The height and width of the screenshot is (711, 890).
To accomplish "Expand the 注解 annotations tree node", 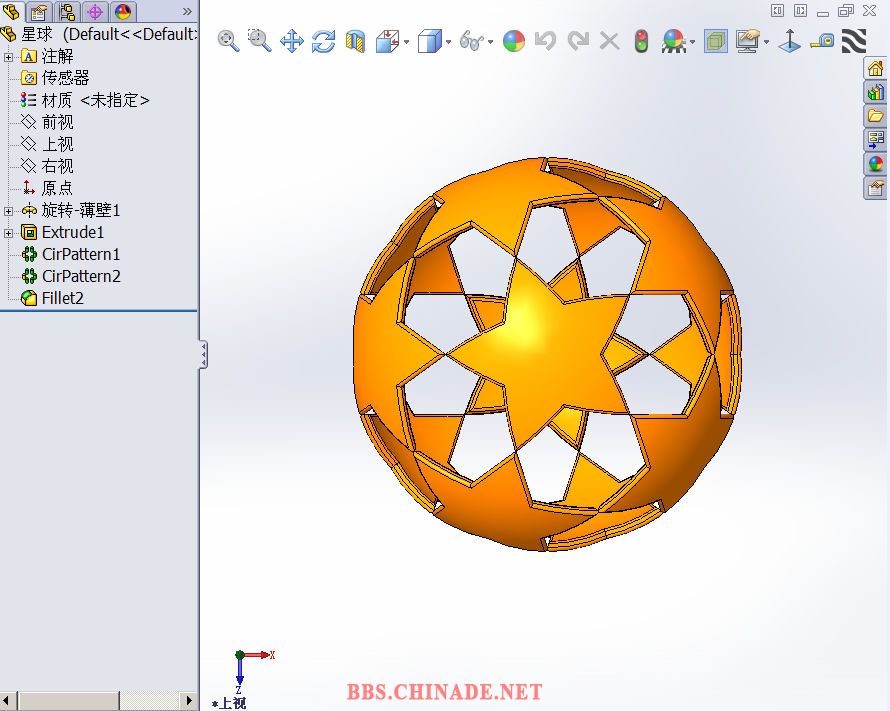I will 9,56.
